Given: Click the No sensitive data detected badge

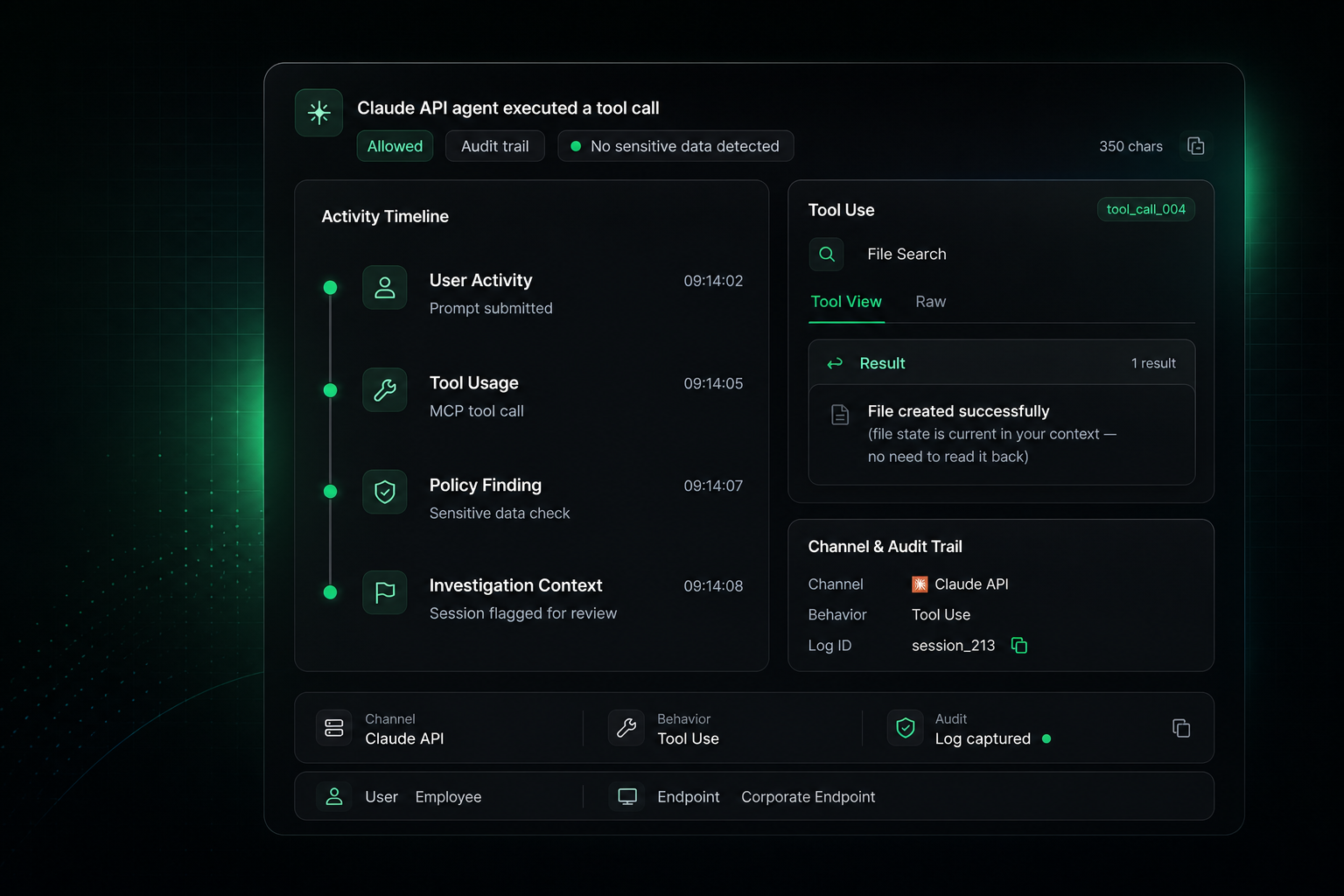Looking at the screenshot, I should (x=675, y=146).
